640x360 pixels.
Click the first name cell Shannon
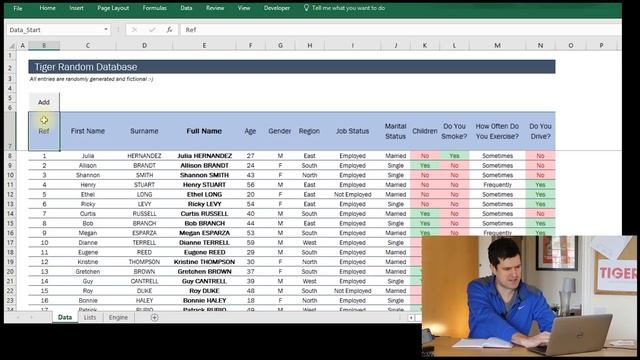click(88, 175)
